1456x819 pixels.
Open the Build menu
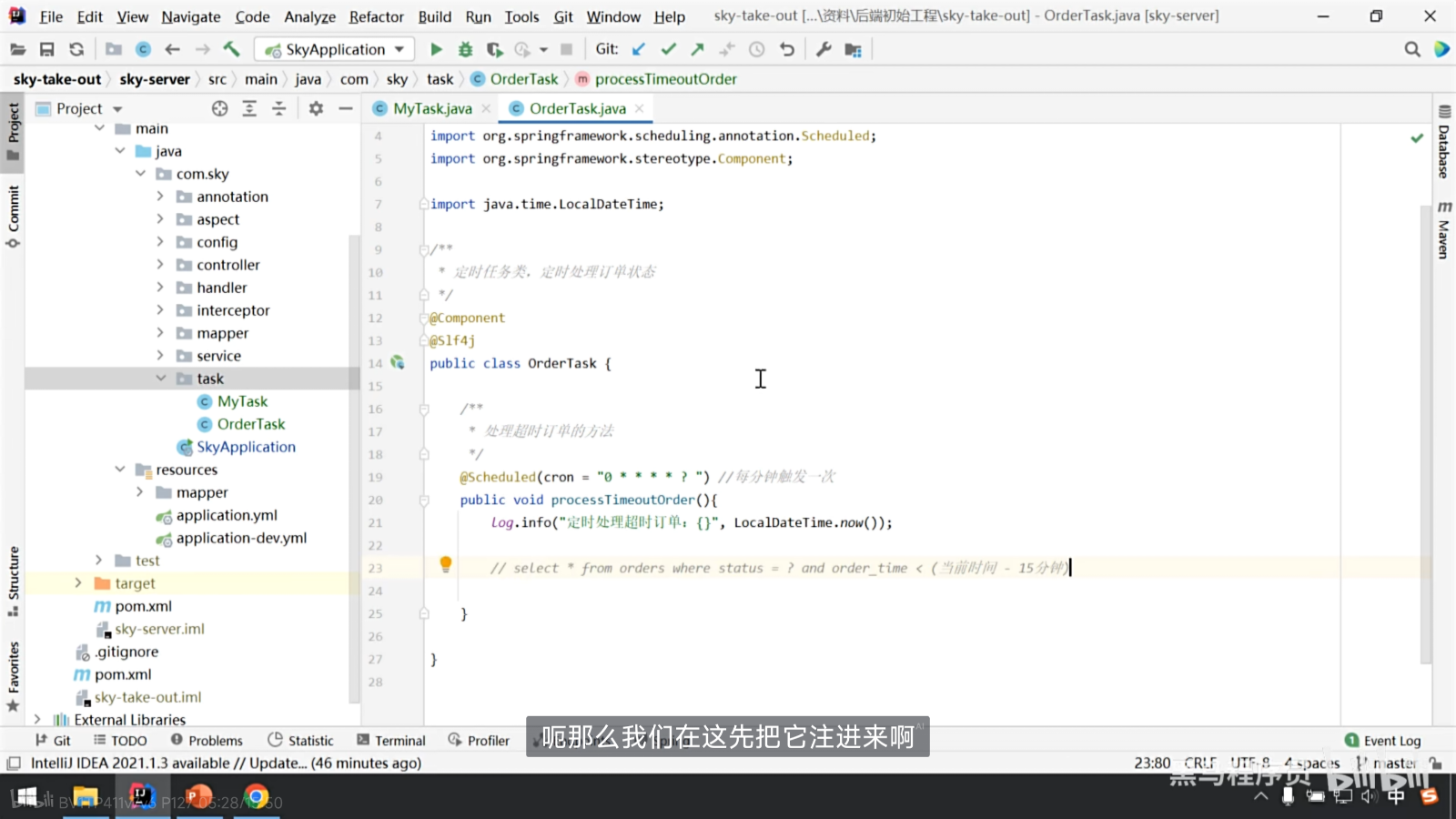435,16
